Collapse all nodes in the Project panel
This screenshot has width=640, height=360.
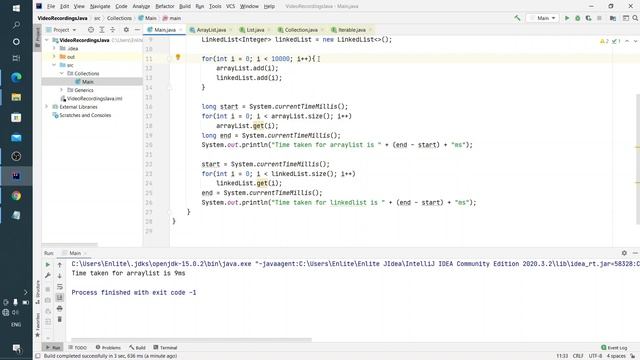113,30
